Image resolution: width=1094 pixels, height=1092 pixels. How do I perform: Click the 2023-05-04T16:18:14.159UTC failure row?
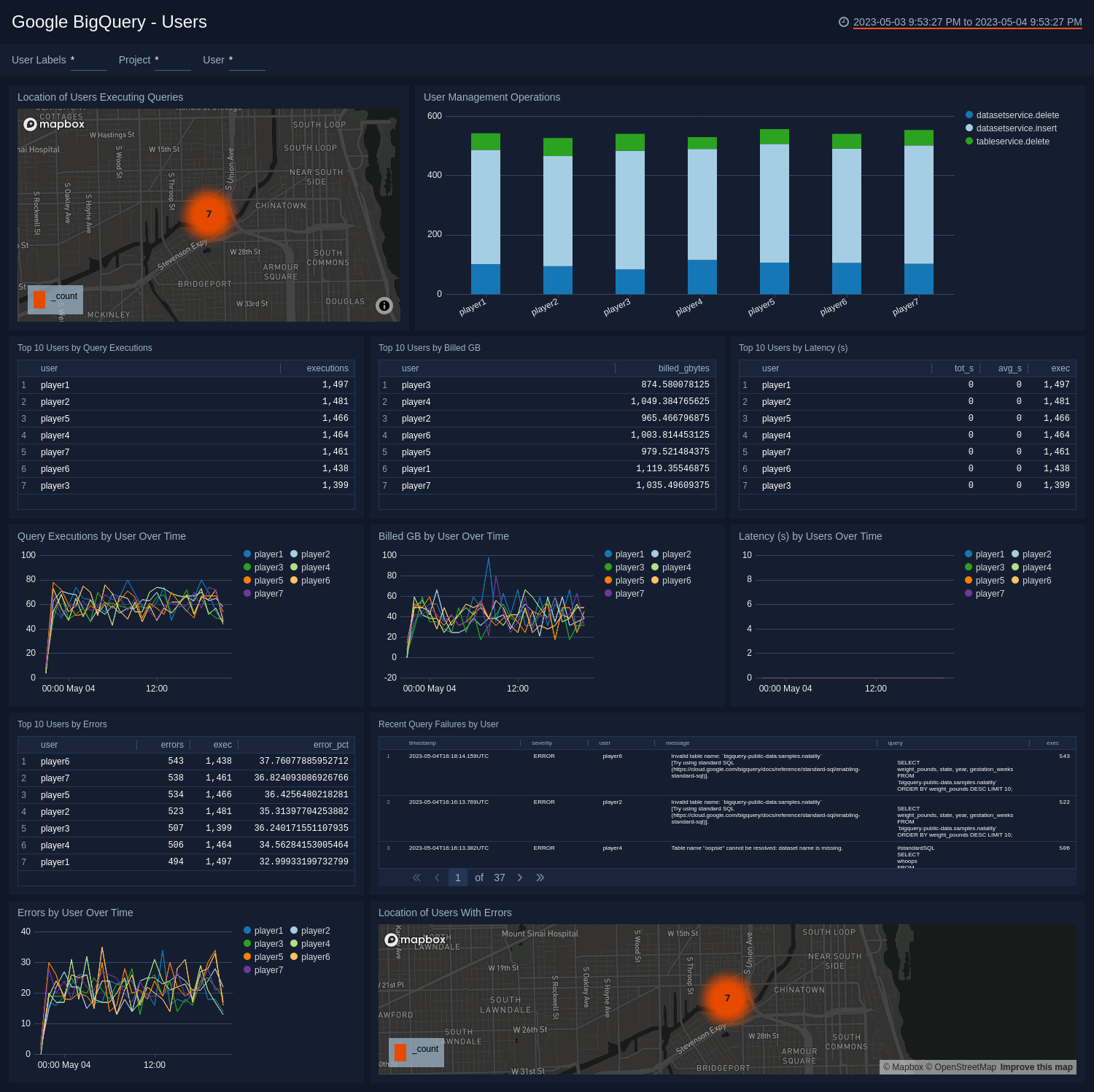click(727, 772)
